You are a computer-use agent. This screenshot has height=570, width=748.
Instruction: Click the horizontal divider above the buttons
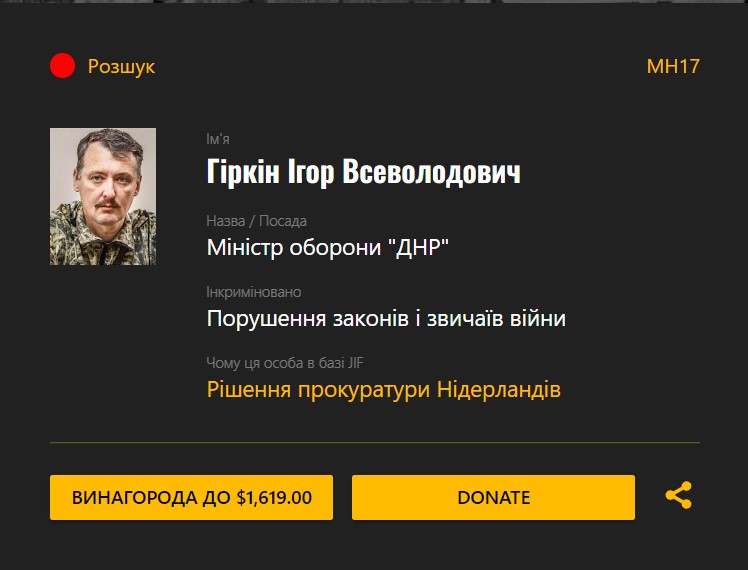tap(374, 443)
